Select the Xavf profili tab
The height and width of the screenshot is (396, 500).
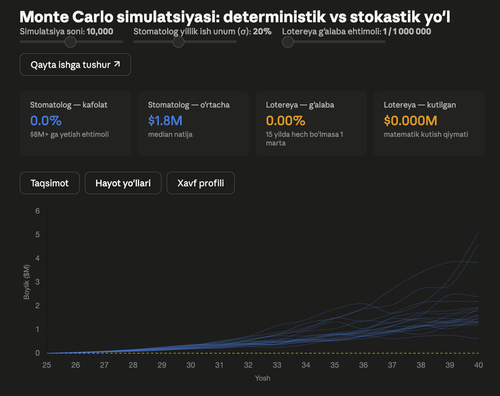(x=201, y=183)
